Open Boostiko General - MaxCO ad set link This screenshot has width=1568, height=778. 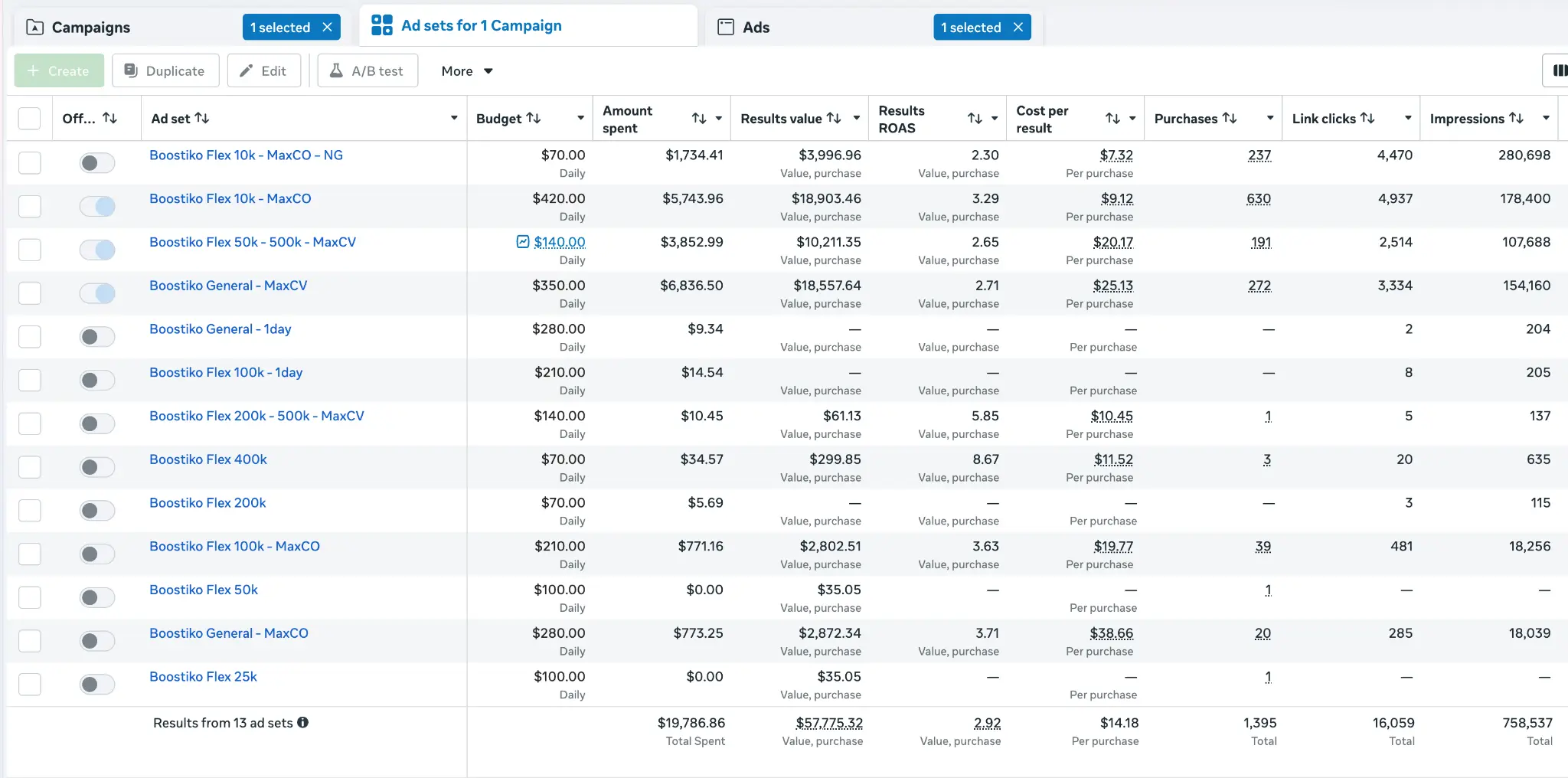pos(229,633)
